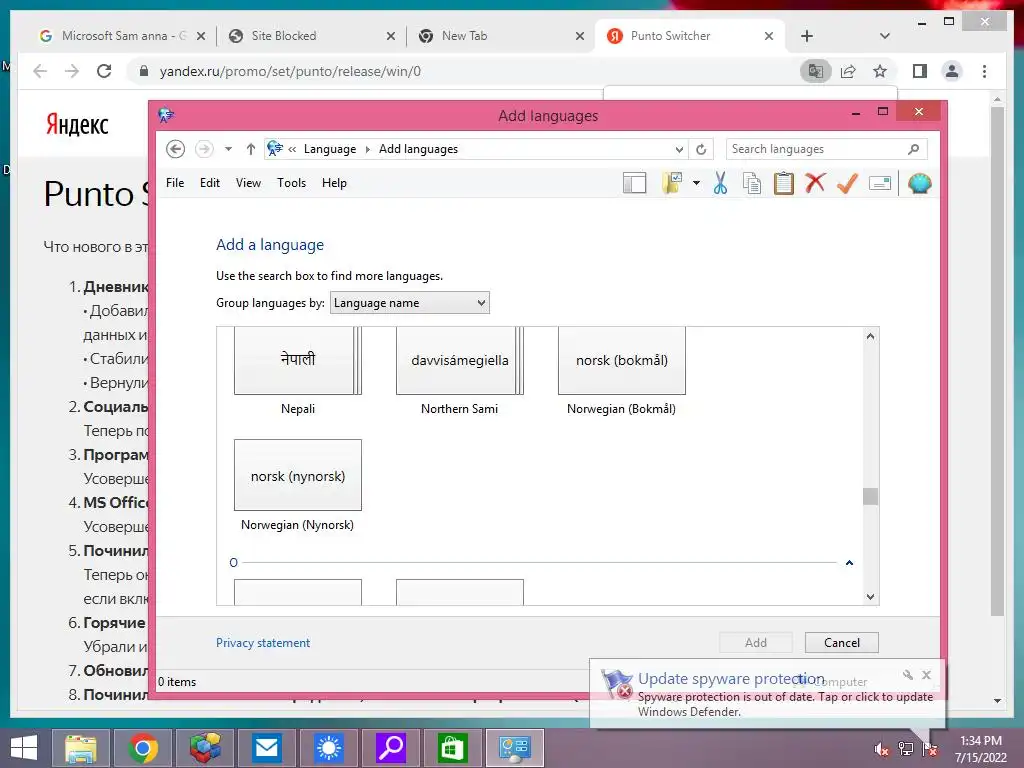This screenshot has height=768, width=1024.
Task: Click the folder options icon in toolbar
Action: 672,184
